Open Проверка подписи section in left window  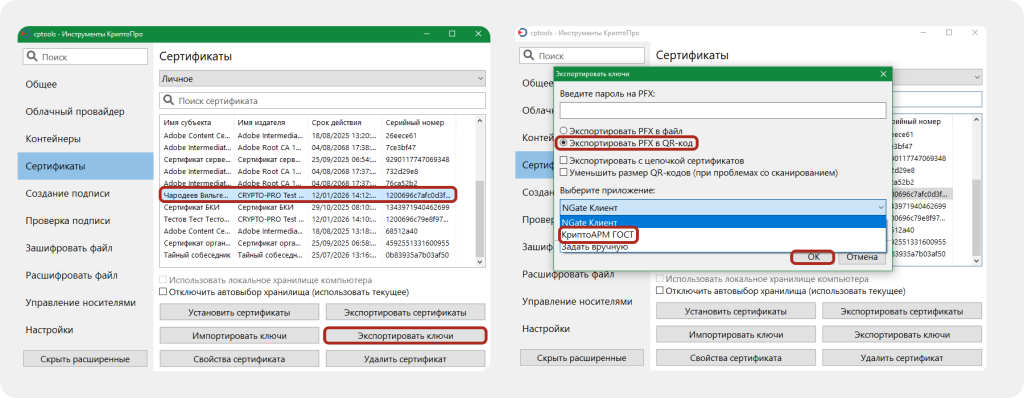pyautogui.click(x=86, y=221)
